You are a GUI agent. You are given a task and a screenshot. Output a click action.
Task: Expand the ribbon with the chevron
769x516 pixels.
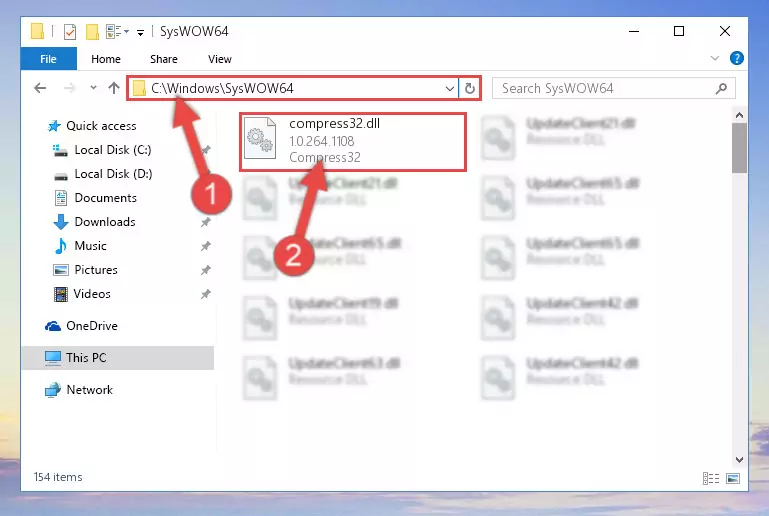click(x=715, y=58)
